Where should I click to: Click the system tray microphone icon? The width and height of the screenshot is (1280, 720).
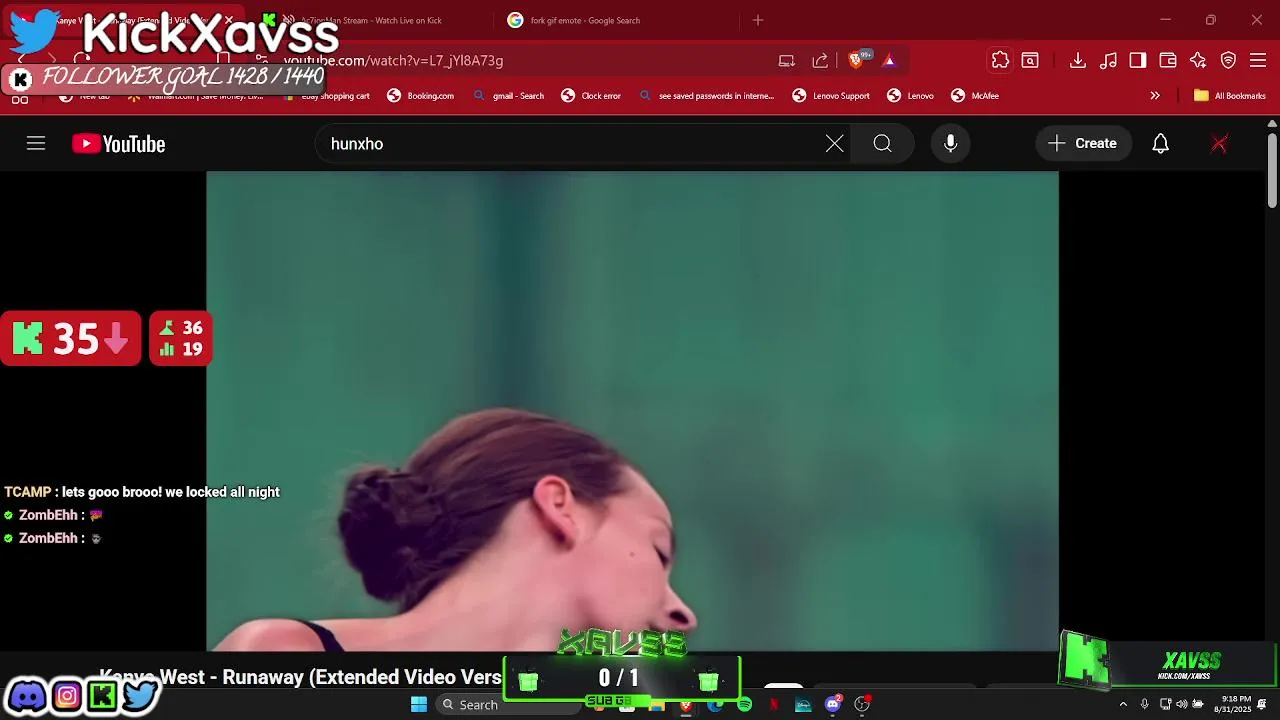[x=1145, y=705]
